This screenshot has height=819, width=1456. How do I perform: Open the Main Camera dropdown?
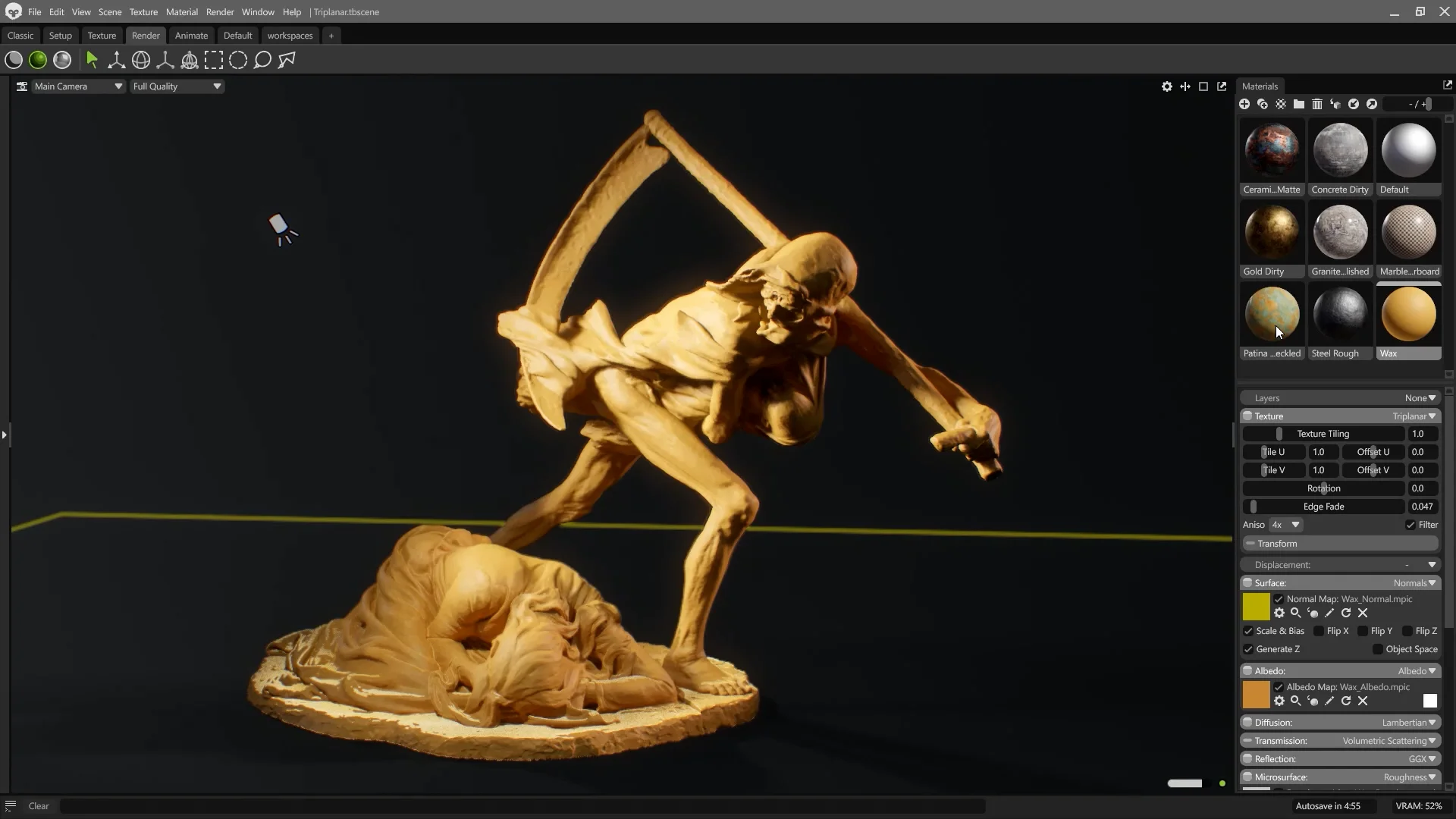click(78, 86)
